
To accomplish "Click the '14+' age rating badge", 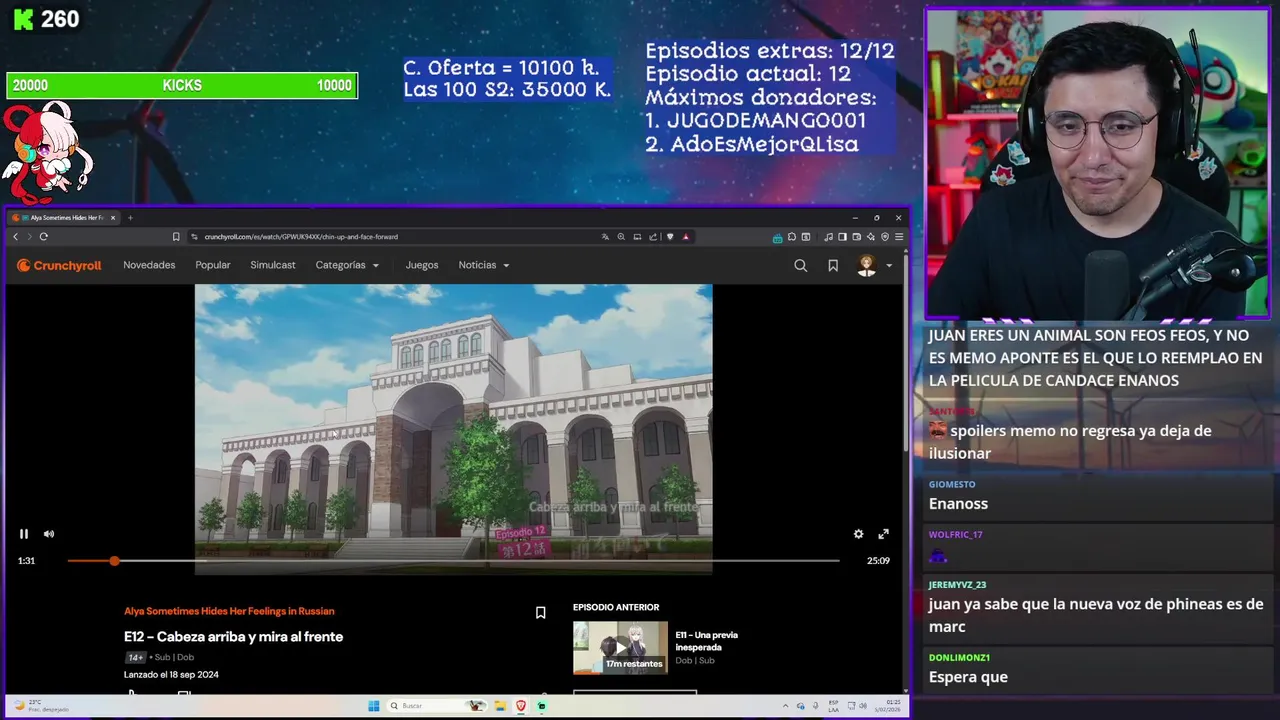I will tap(135, 658).
